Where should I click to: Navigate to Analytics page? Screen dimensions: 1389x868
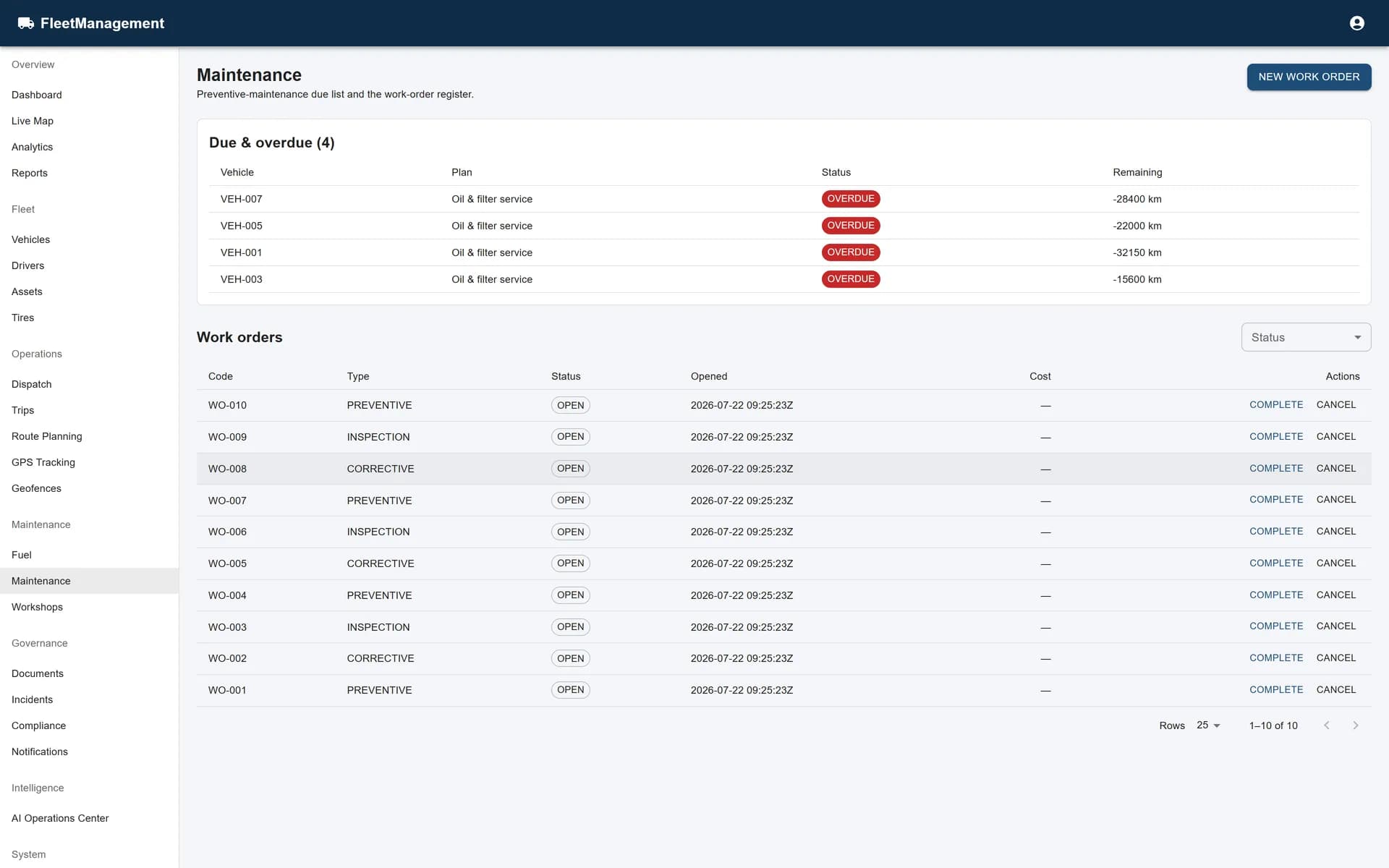tap(89, 147)
